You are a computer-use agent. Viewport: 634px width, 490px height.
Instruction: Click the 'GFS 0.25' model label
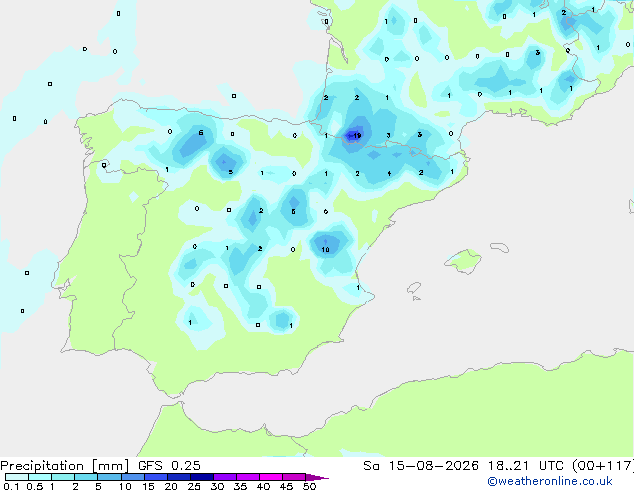click(x=169, y=466)
